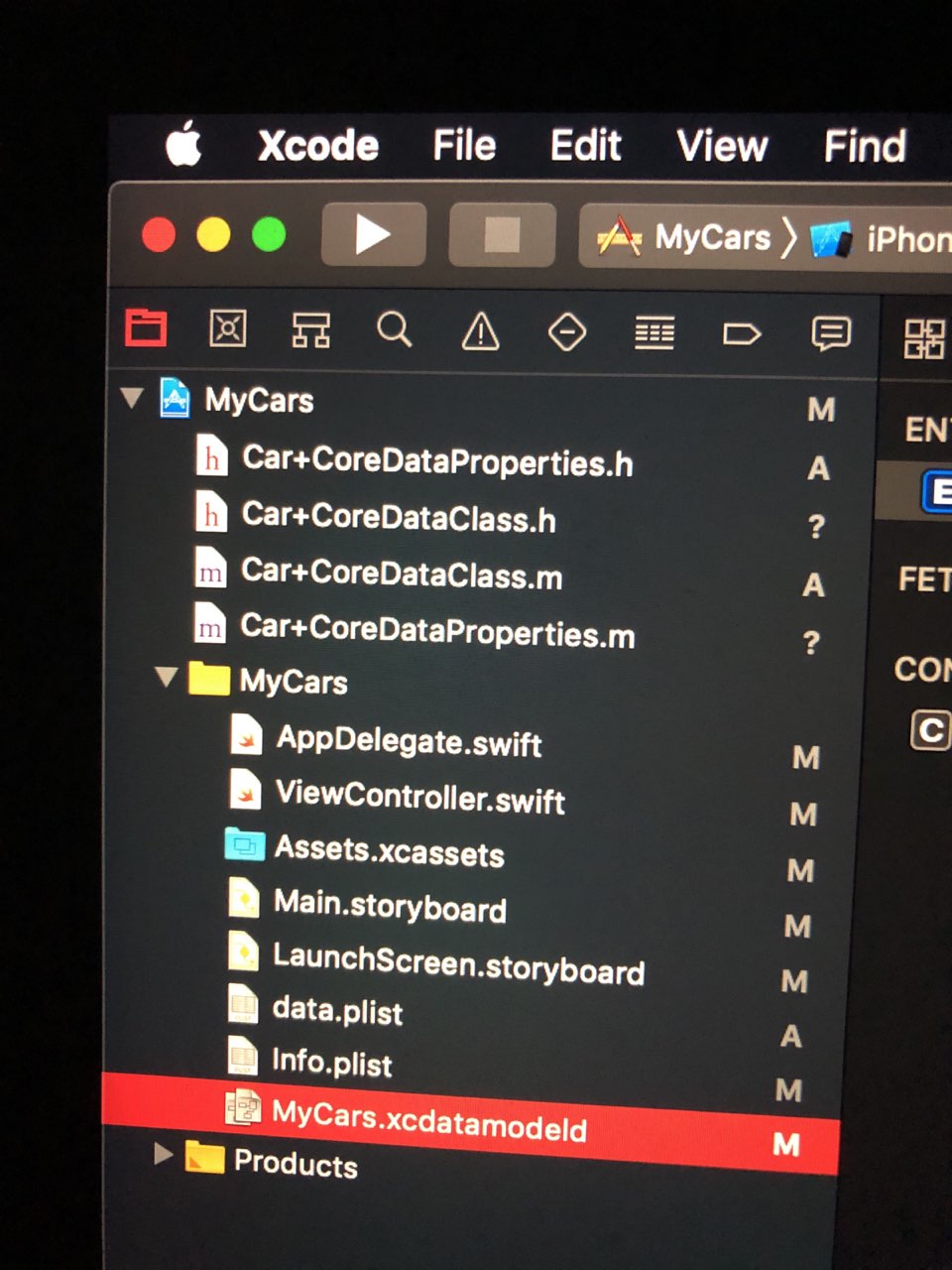This screenshot has width=952, height=1270.
Task: Click the data.plist file icon
Action: click(x=244, y=1004)
